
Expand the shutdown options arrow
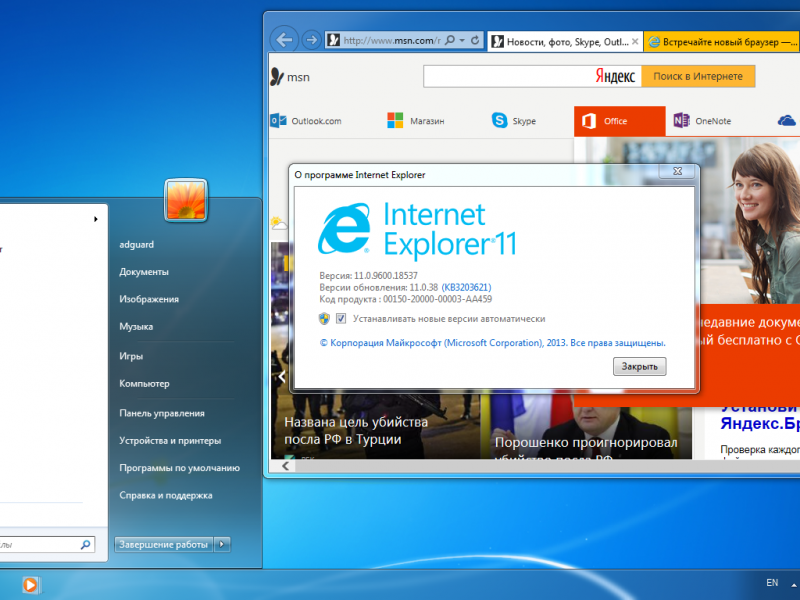222,544
